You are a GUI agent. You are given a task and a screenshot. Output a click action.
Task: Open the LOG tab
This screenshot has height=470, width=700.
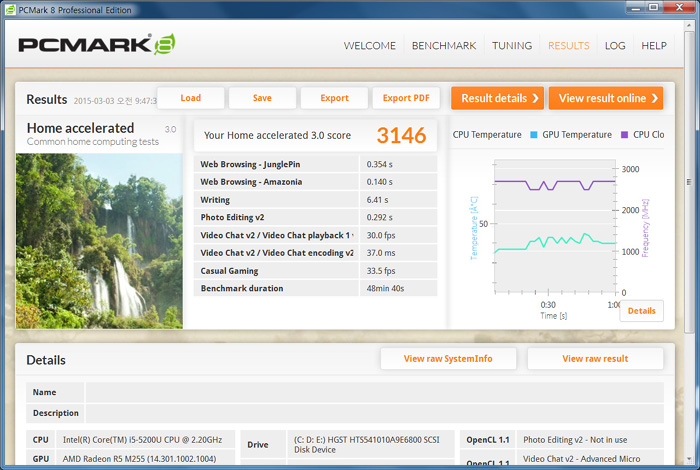(615, 46)
